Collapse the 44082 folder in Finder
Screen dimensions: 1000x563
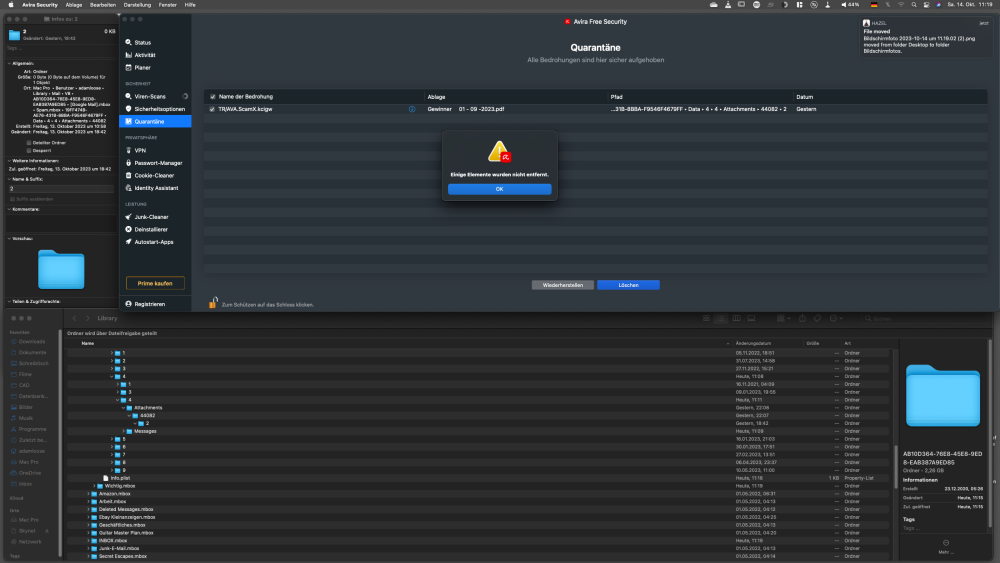point(129,416)
